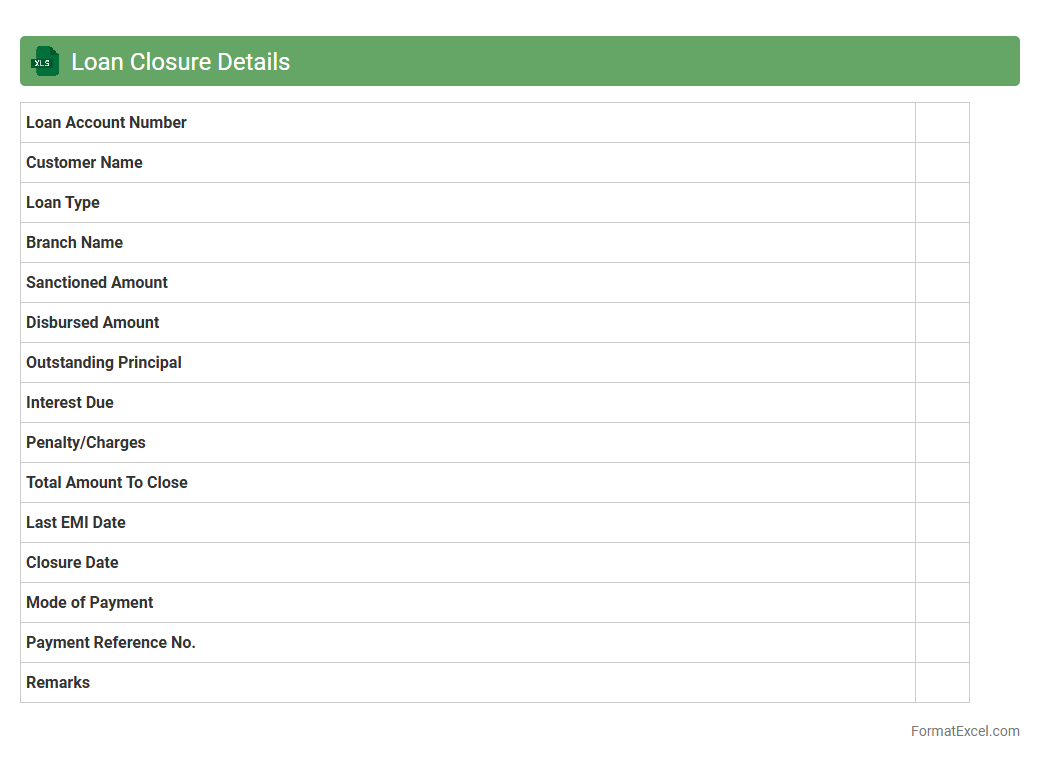Image resolution: width=1040 pixels, height=760 pixels.
Task: Click the Total Amount To Close value cell
Action: point(941,482)
